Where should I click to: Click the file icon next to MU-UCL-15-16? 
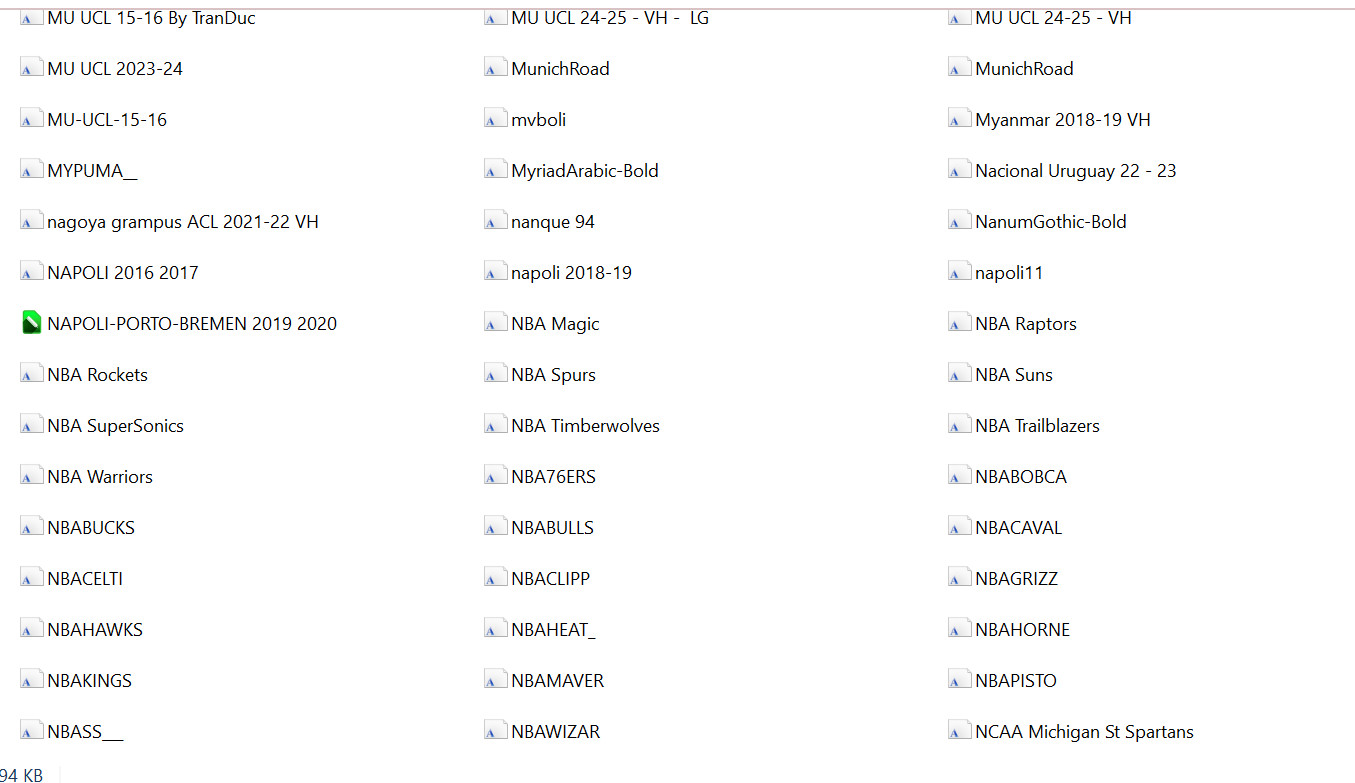point(31,119)
